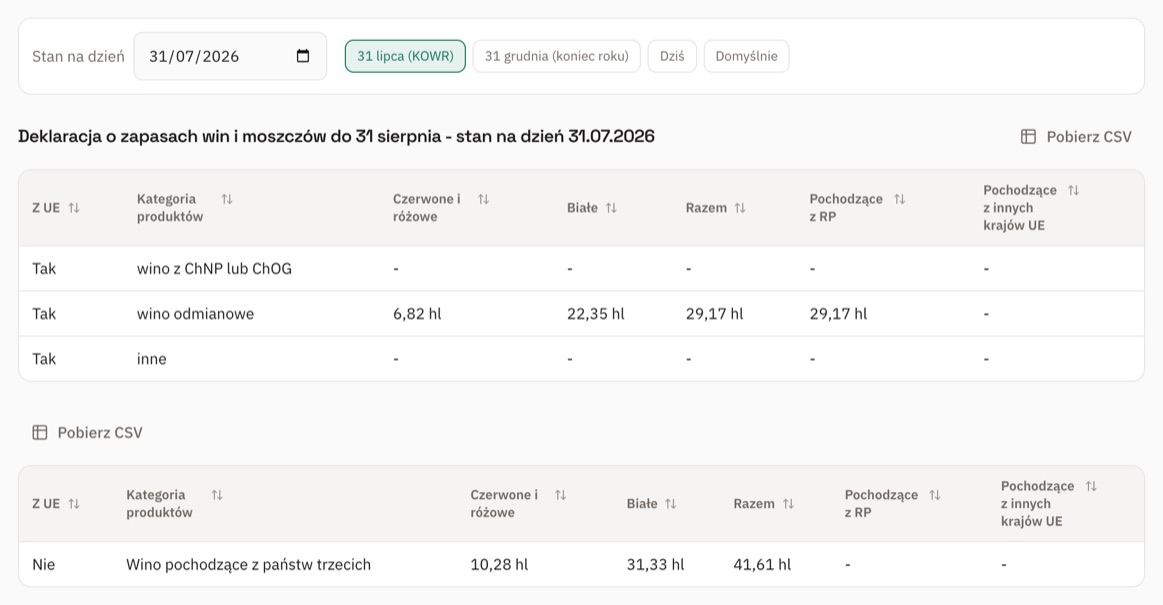This screenshot has width=1163, height=605.
Task: Sort top table by Kategoria produktów
Action: [x=227, y=199]
